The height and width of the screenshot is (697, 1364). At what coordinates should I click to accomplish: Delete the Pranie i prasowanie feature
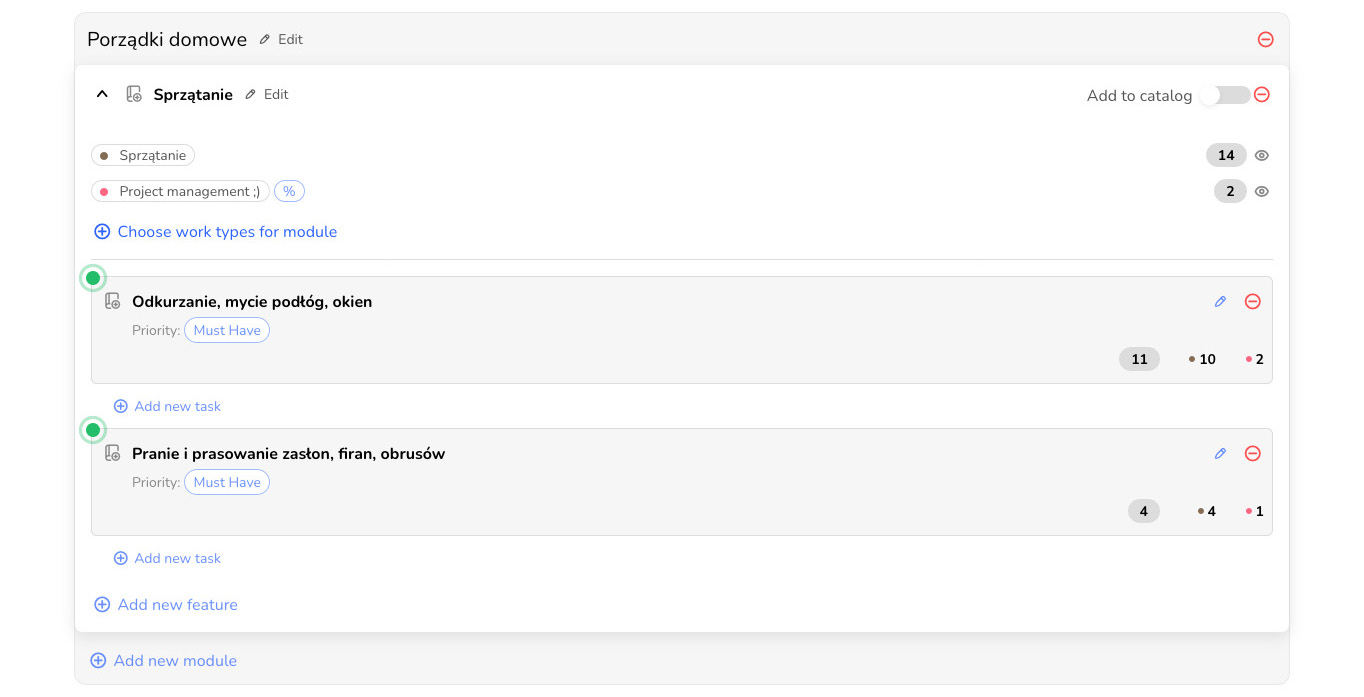(1252, 454)
